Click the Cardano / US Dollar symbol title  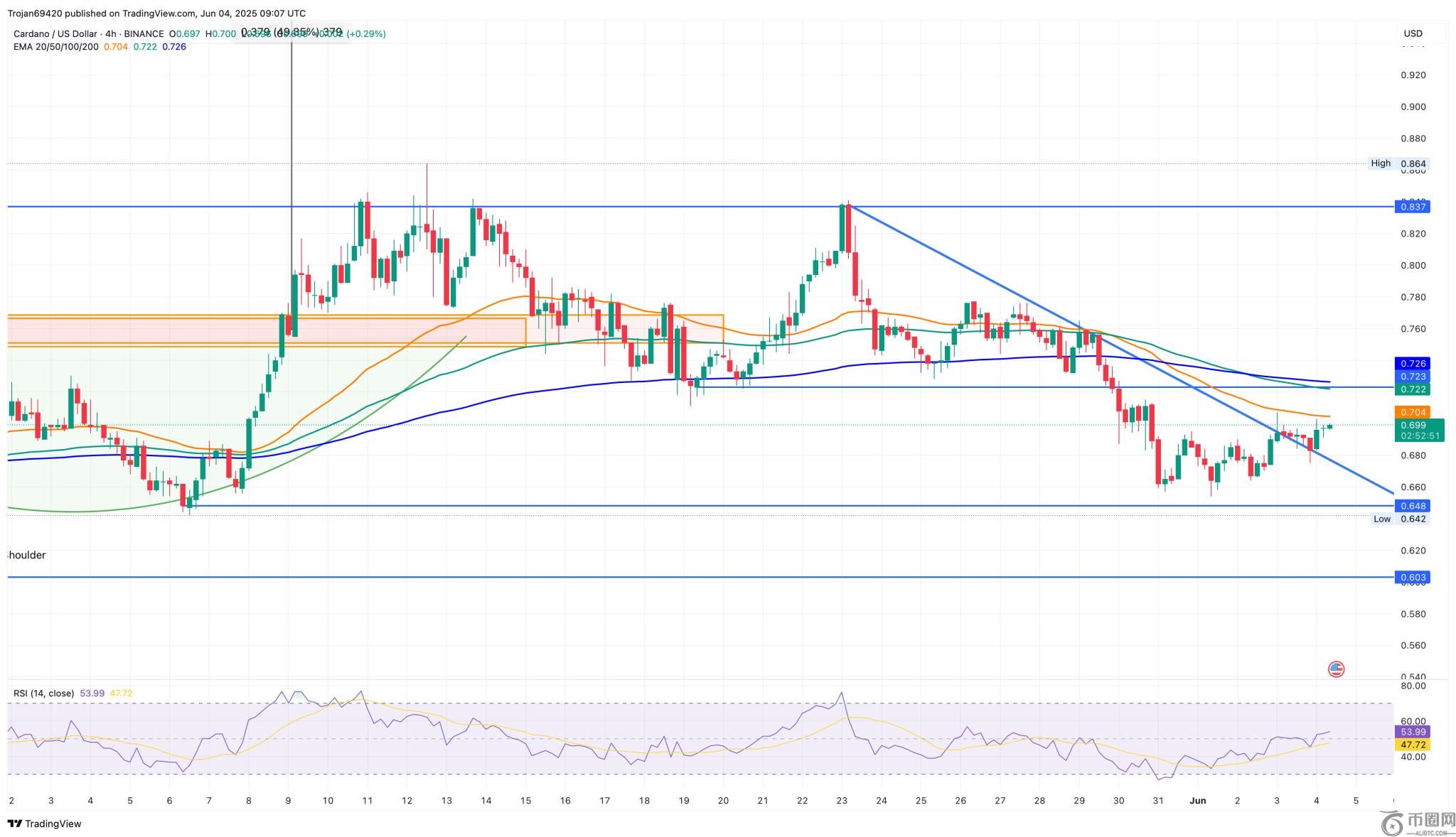[55, 33]
